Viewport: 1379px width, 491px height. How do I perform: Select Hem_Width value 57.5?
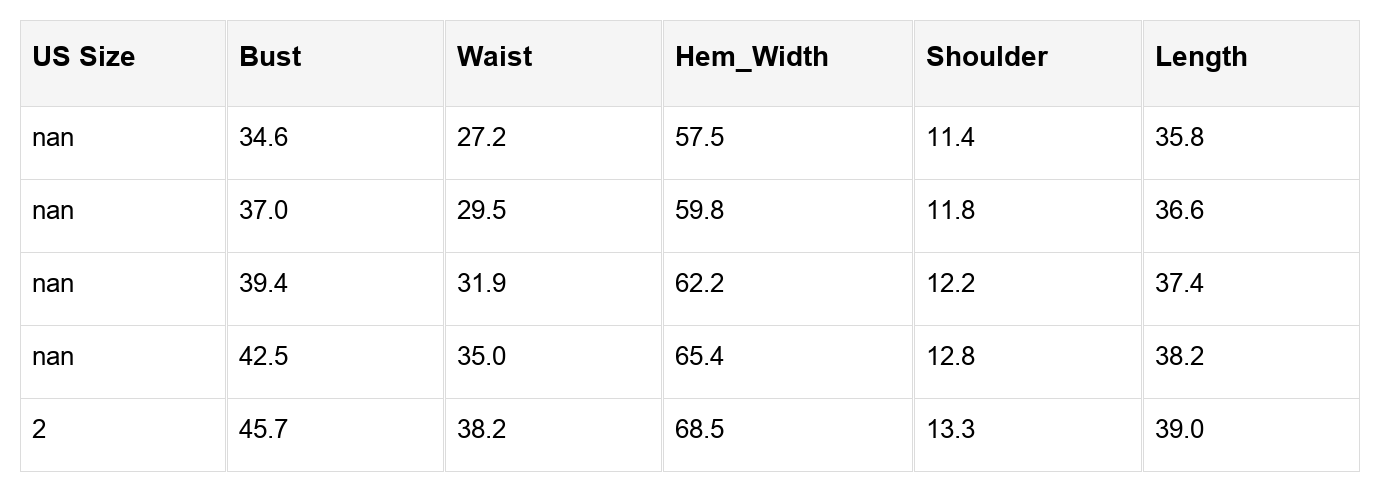click(x=699, y=138)
